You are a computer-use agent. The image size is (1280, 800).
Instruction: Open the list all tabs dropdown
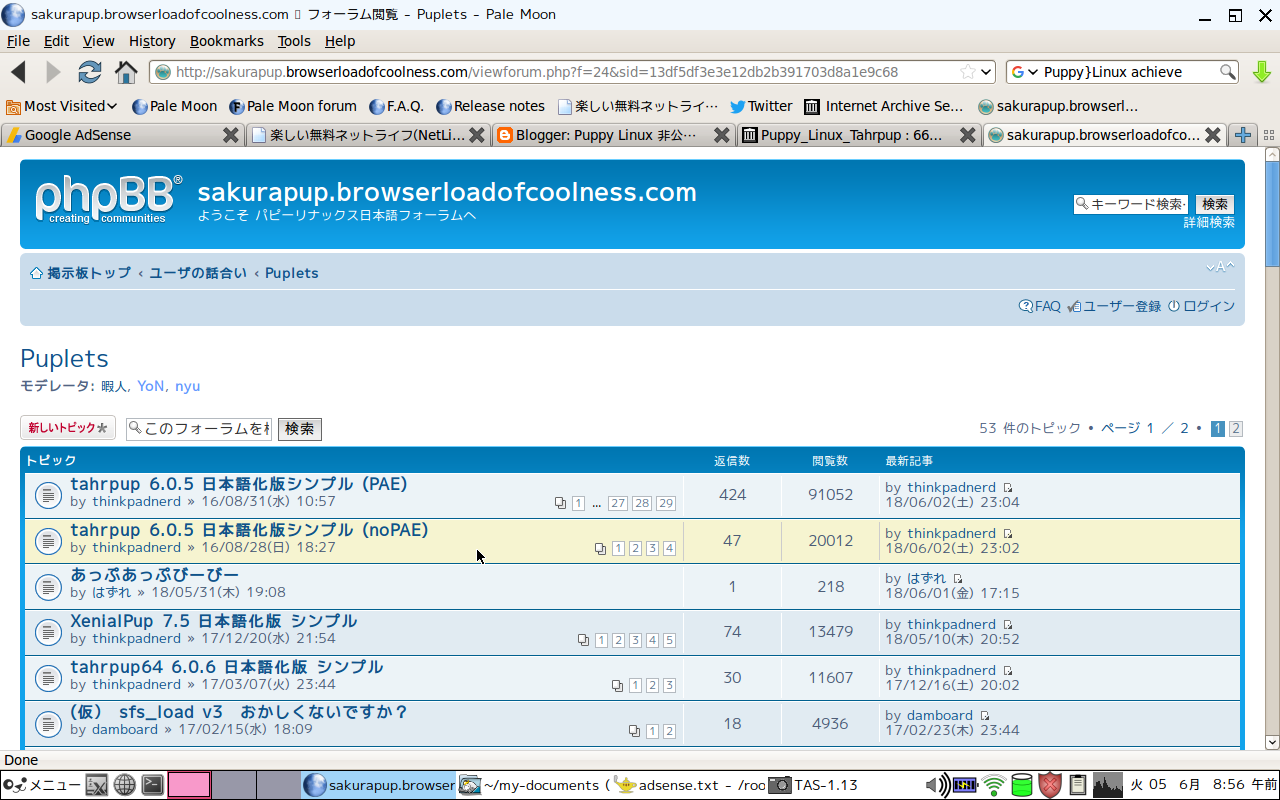pos(1269,135)
